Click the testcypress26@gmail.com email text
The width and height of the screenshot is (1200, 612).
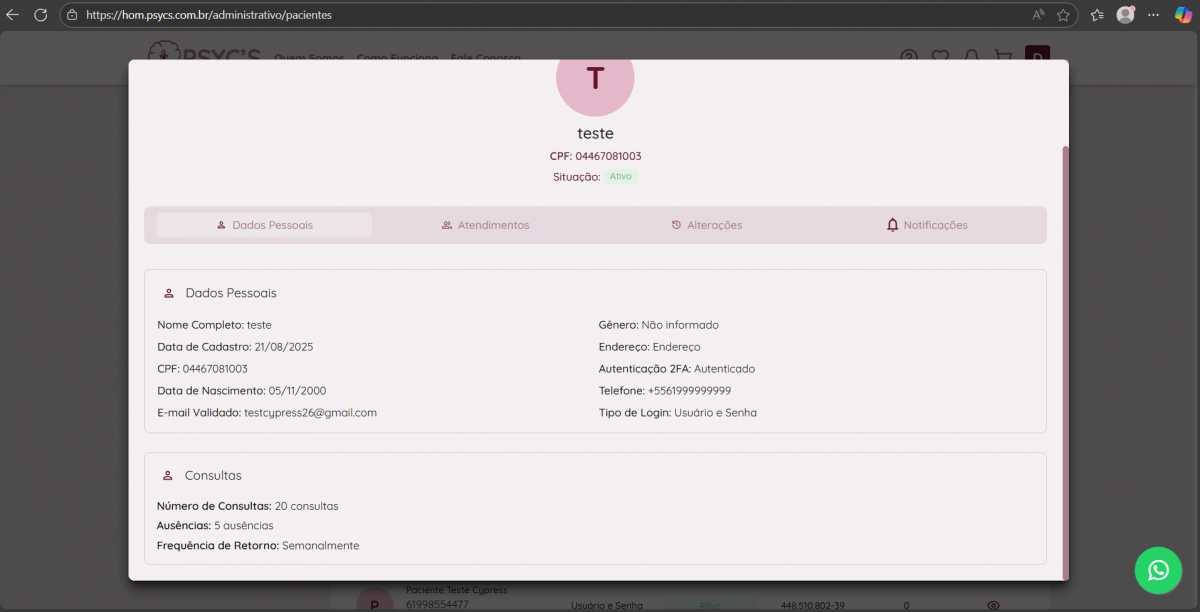[x=310, y=413]
